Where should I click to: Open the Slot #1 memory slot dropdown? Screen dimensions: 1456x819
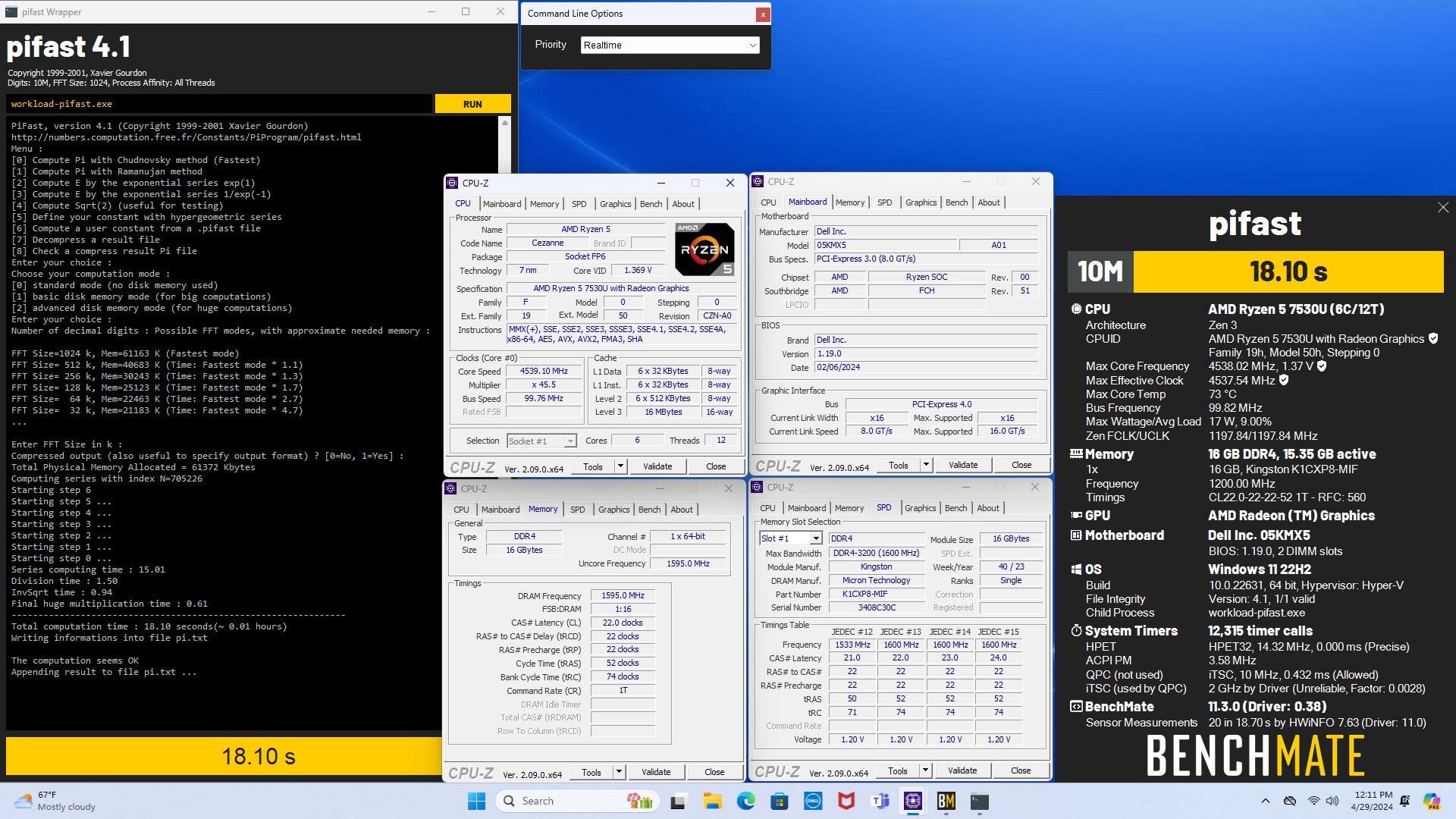791,538
